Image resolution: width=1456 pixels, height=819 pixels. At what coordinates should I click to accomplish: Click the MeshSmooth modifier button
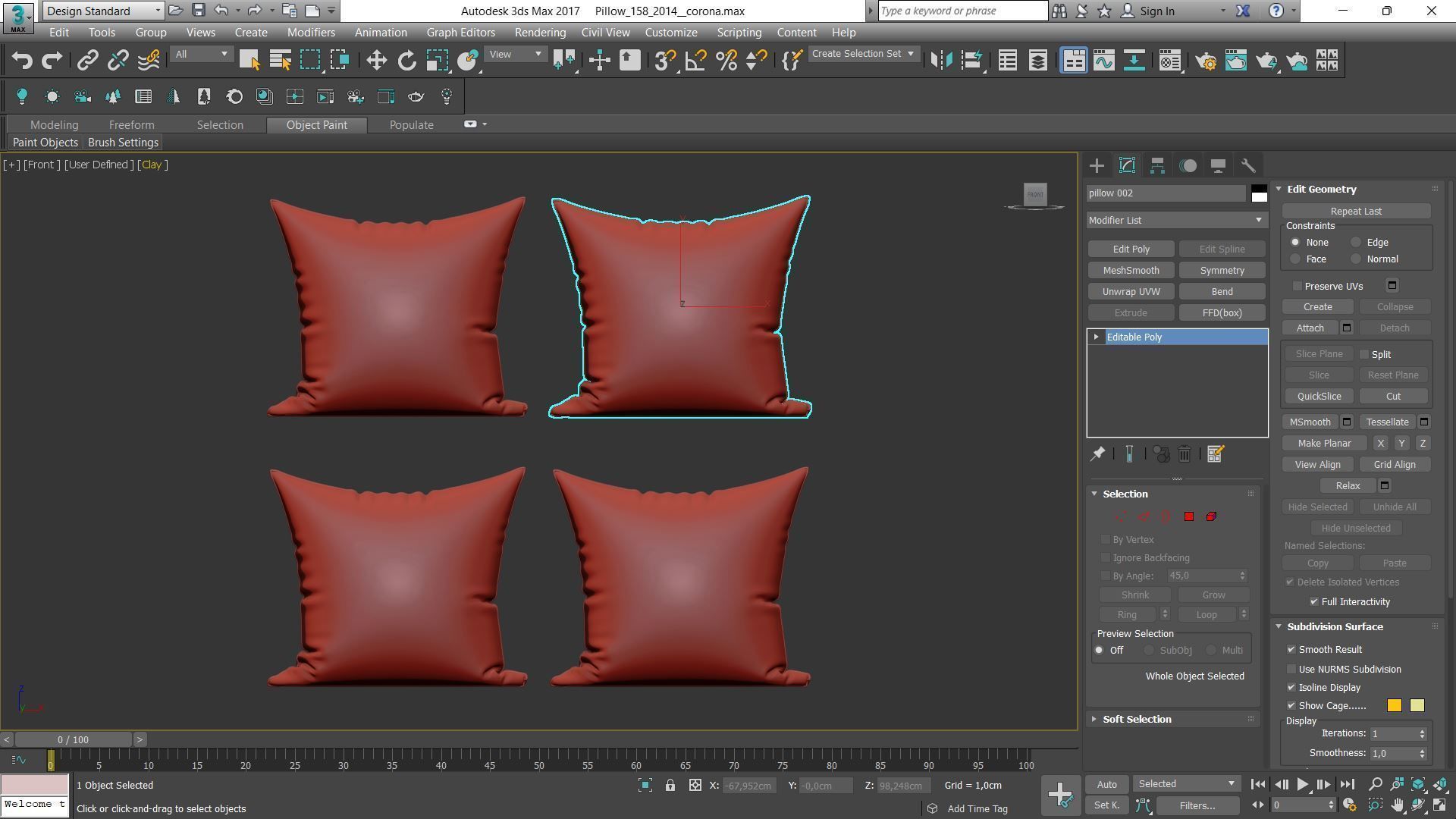tap(1131, 271)
